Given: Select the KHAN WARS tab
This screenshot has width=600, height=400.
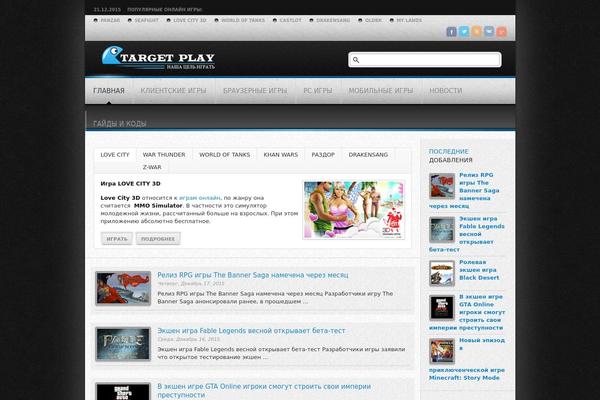Looking at the screenshot, I should (280, 155).
